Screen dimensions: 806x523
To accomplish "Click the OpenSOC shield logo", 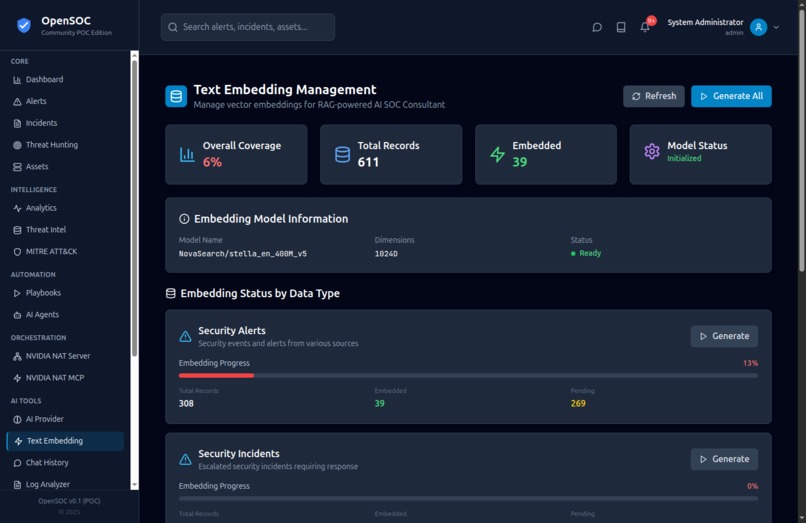I will [24, 25].
